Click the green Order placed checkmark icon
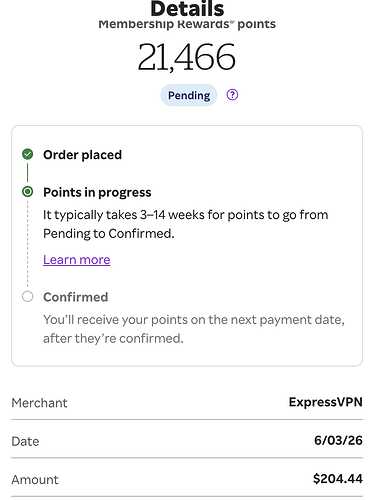The height and width of the screenshot is (500, 376). pyautogui.click(x=28, y=154)
